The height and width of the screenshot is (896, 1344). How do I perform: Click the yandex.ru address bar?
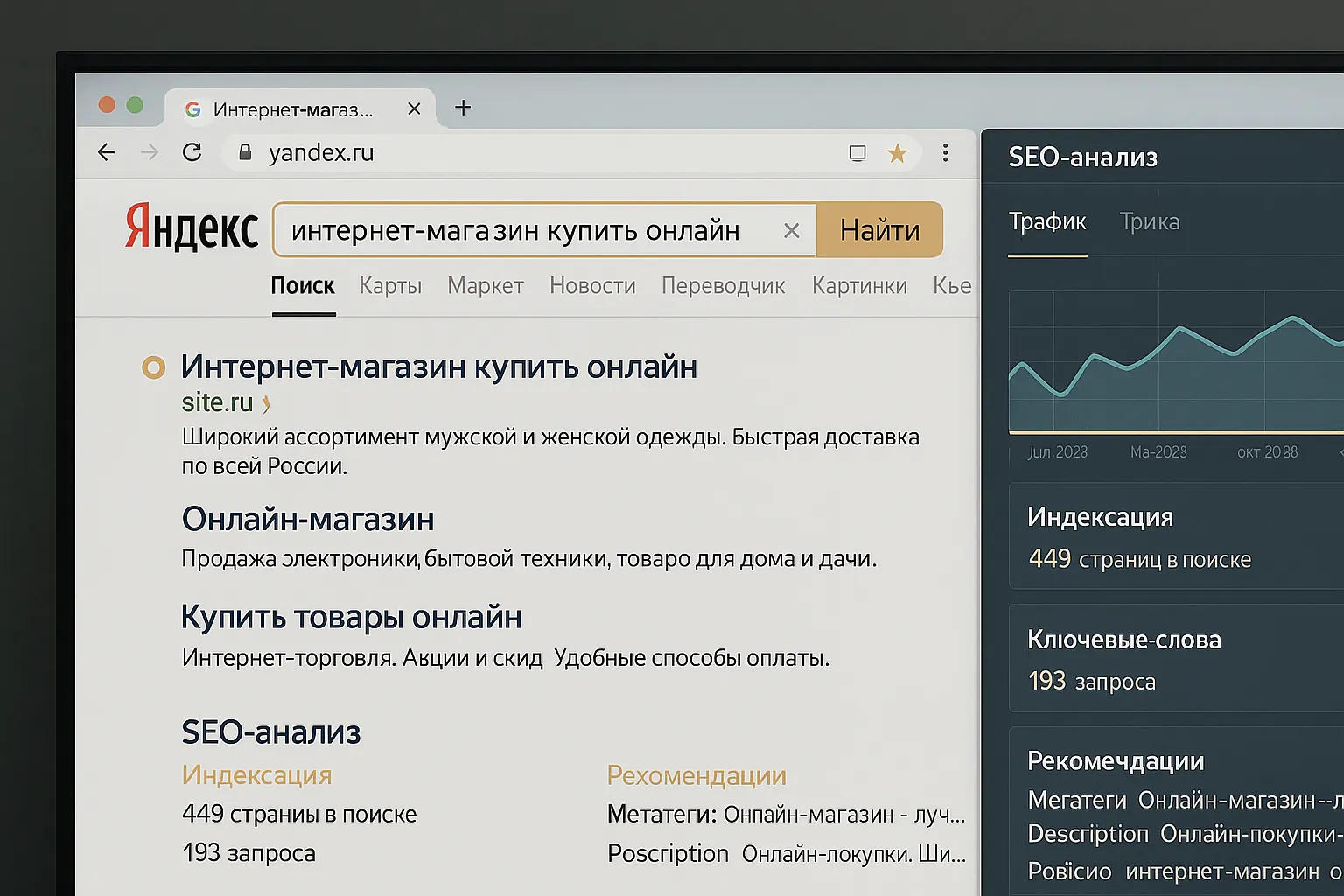(570, 153)
